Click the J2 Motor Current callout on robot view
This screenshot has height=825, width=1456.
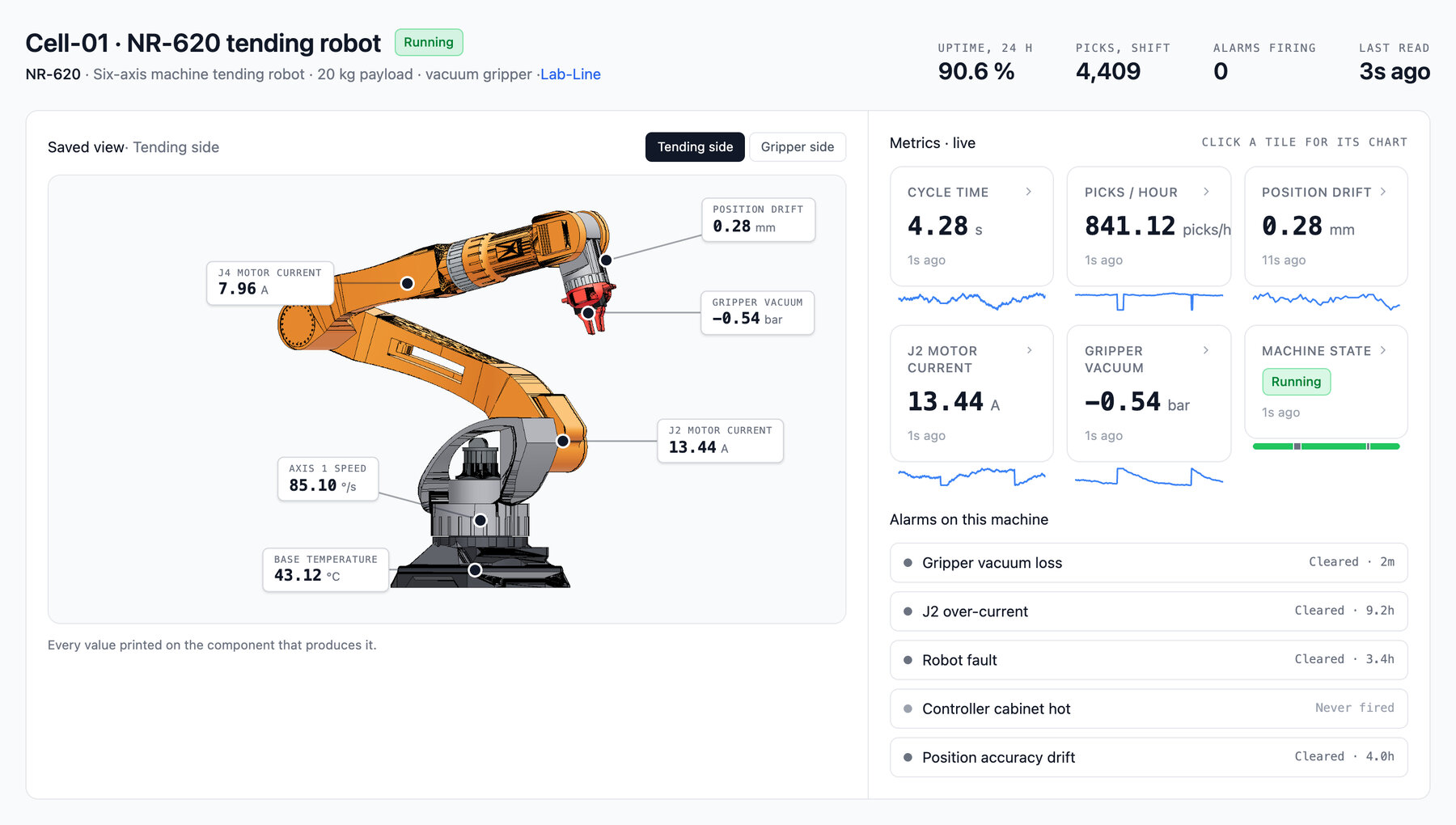tap(721, 441)
